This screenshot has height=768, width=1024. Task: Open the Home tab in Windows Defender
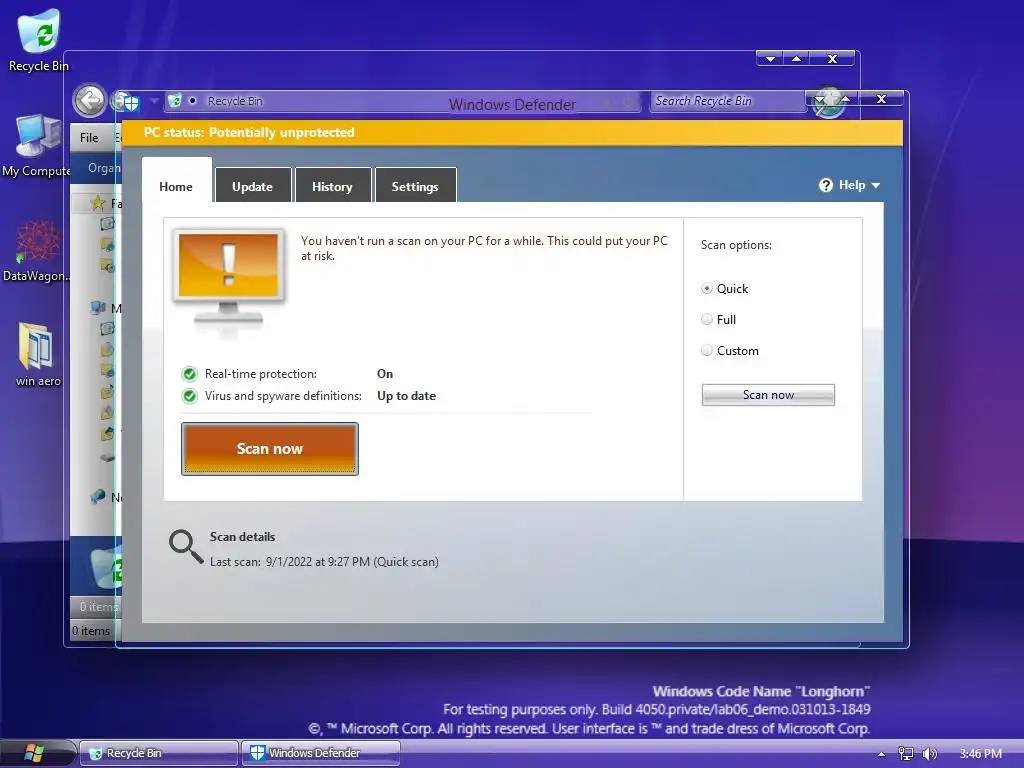176,187
